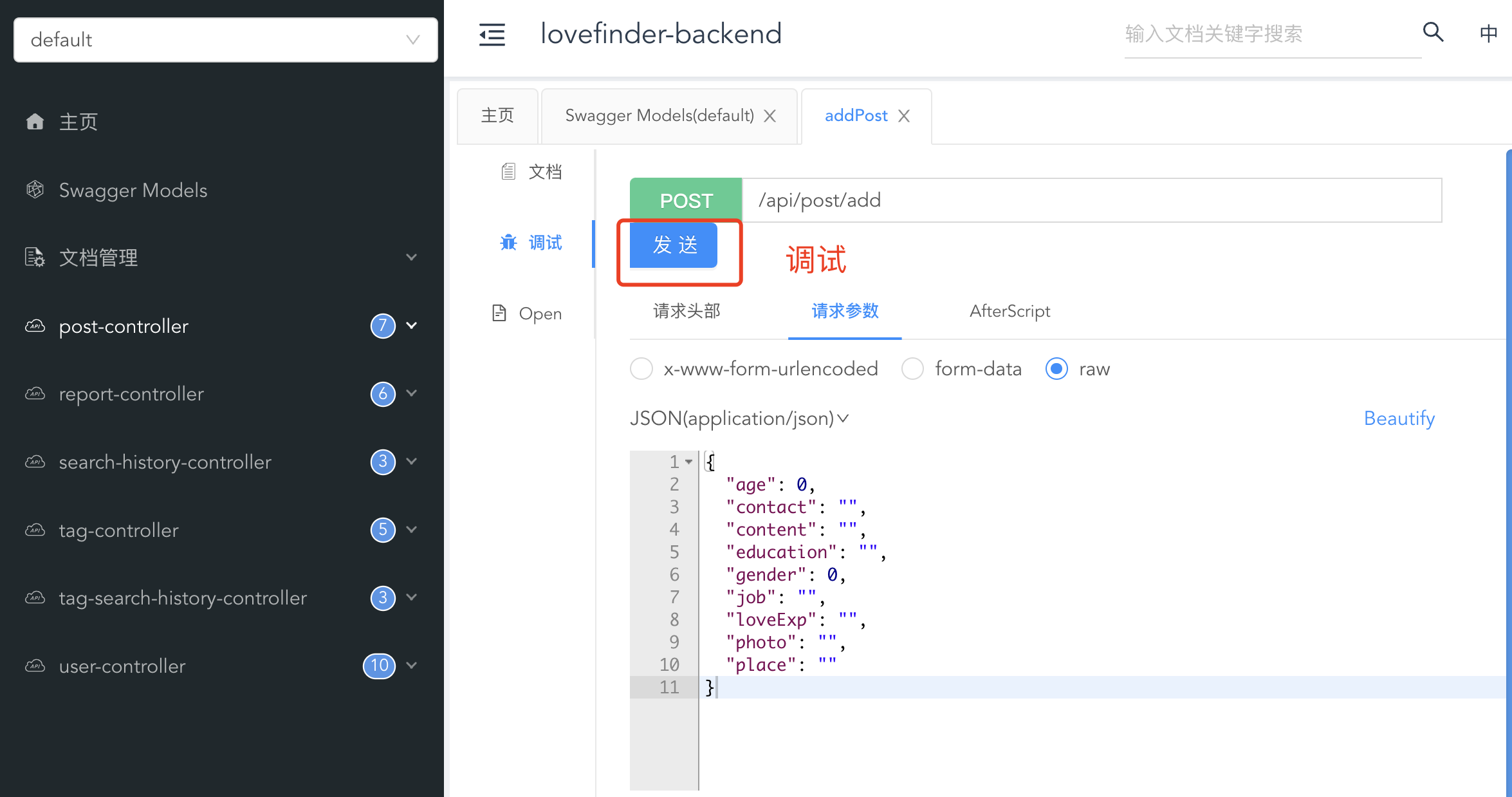Switch to the AfterScript tab

[x=1010, y=310]
